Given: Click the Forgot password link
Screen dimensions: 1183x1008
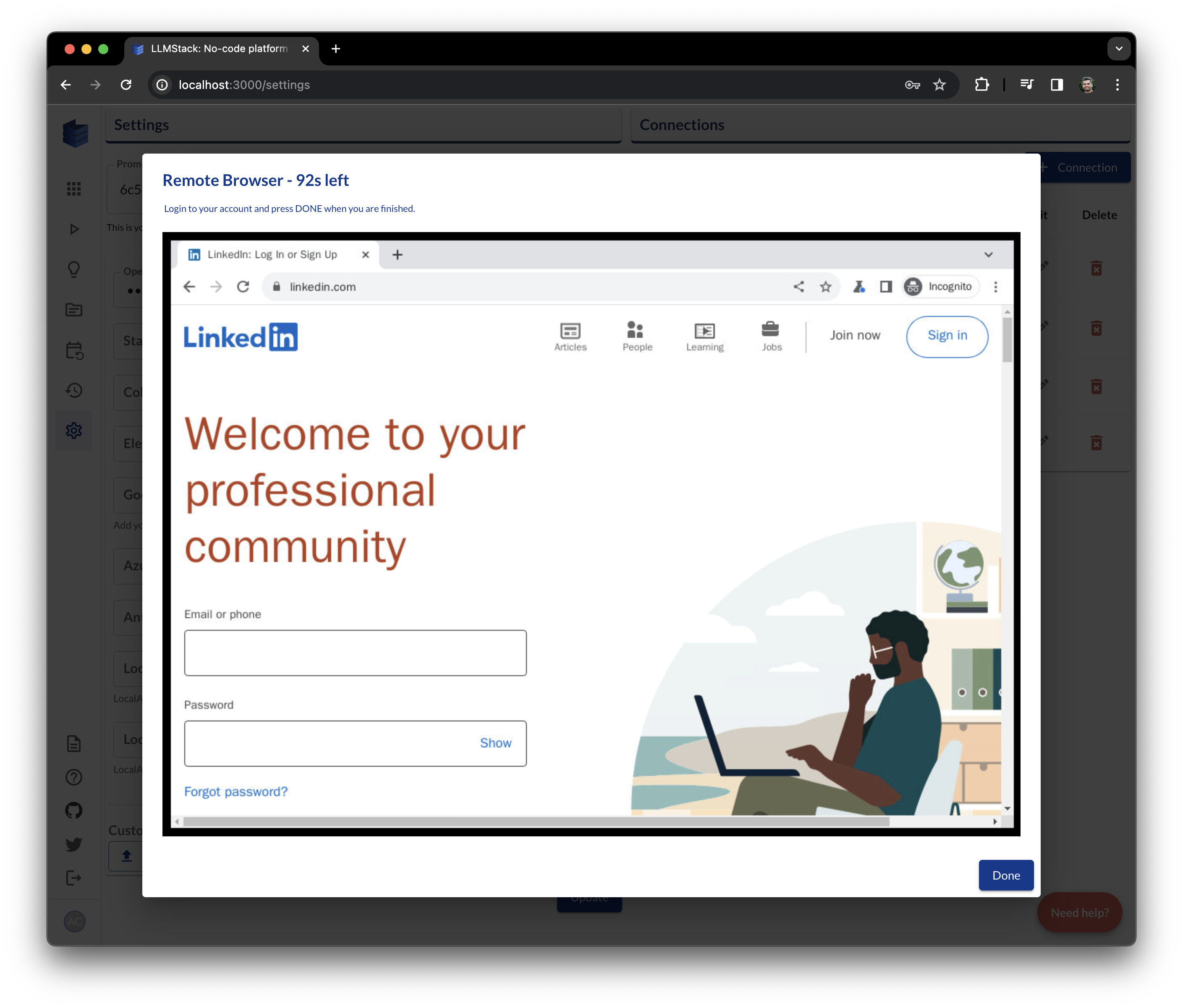Looking at the screenshot, I should click(235, 792).
